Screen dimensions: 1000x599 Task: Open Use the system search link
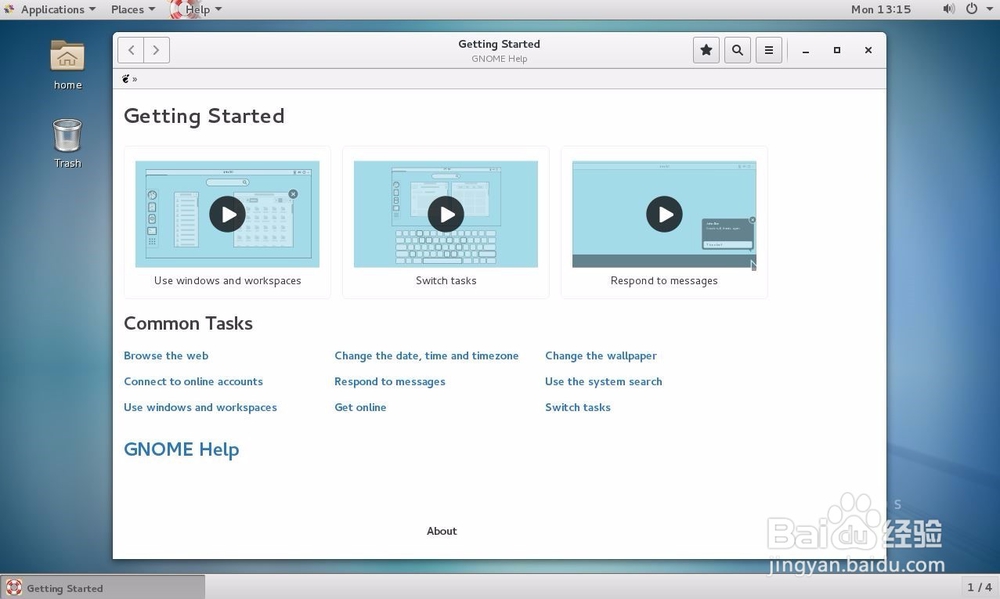point(603,381)
